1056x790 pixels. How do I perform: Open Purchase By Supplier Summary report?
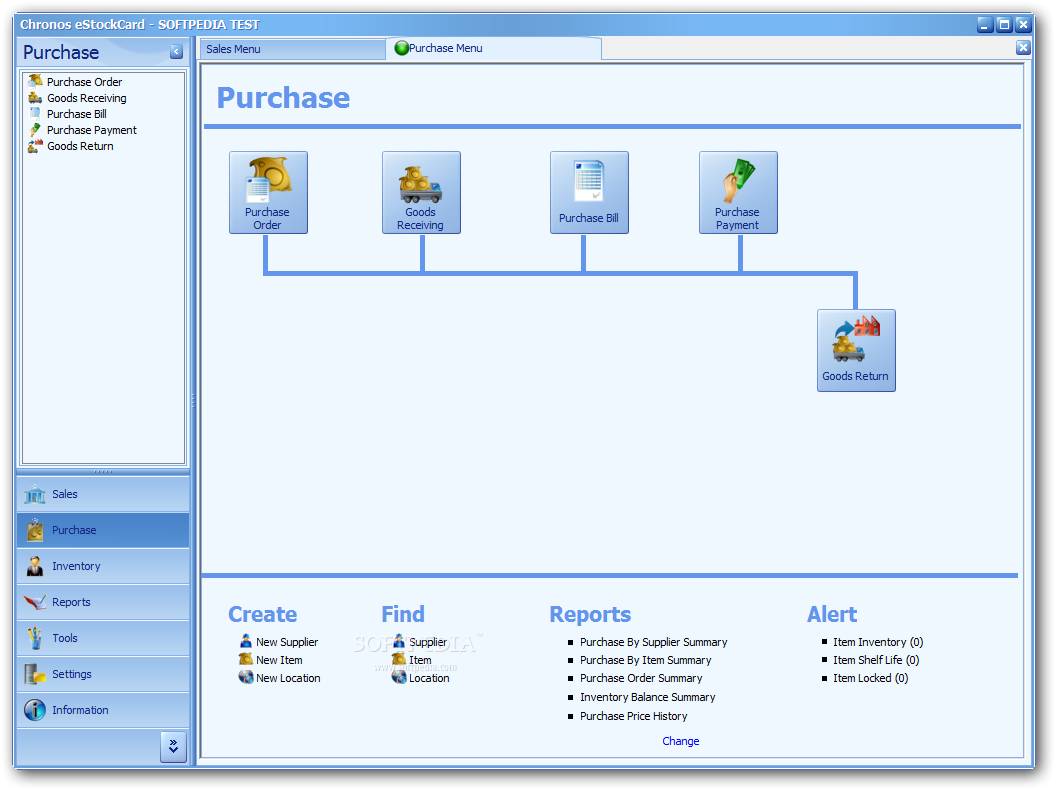(653, 643)
